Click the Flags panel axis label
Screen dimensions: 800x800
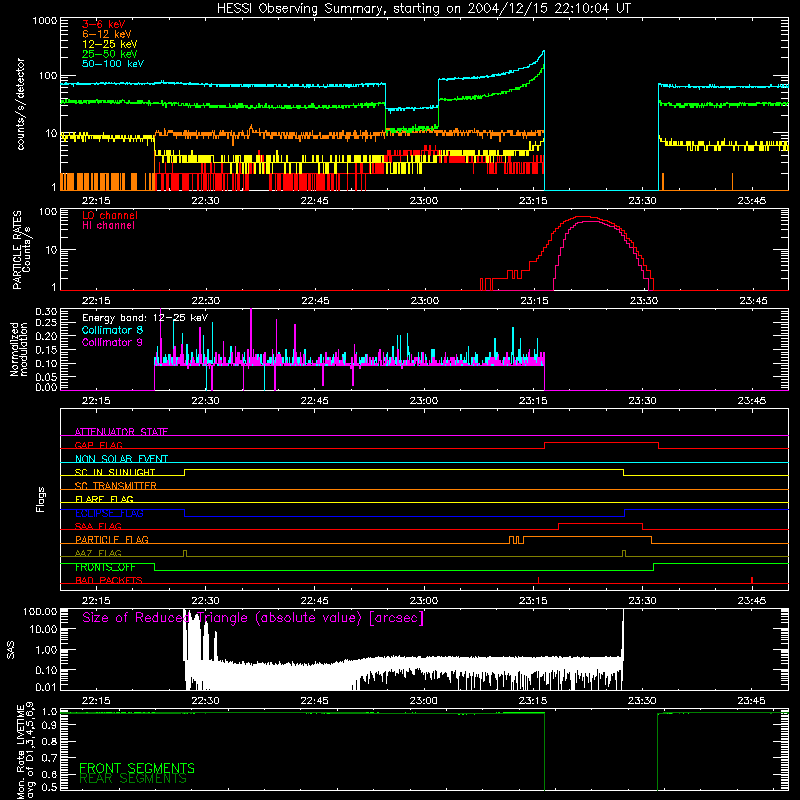point(40,499)
